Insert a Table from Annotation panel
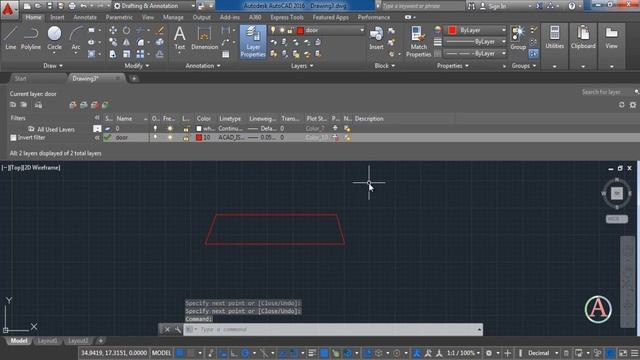Viewport: 640px width, 360px height. click(x=226, y=54)
